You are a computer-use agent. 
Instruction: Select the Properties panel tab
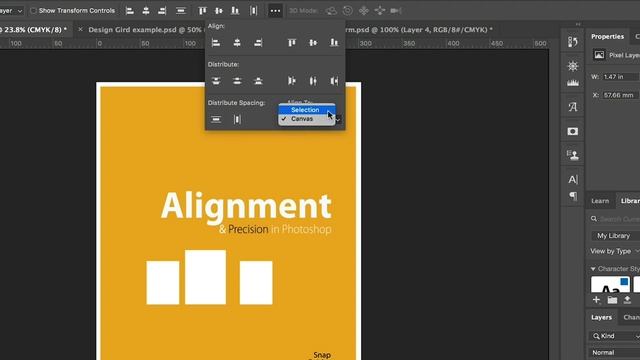coord(607,37)
